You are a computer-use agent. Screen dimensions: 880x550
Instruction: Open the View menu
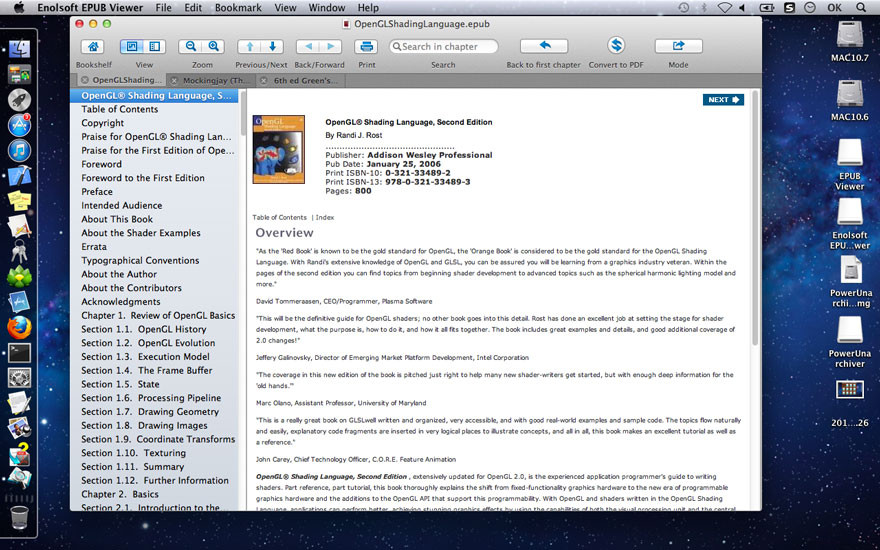pos(285,8)
